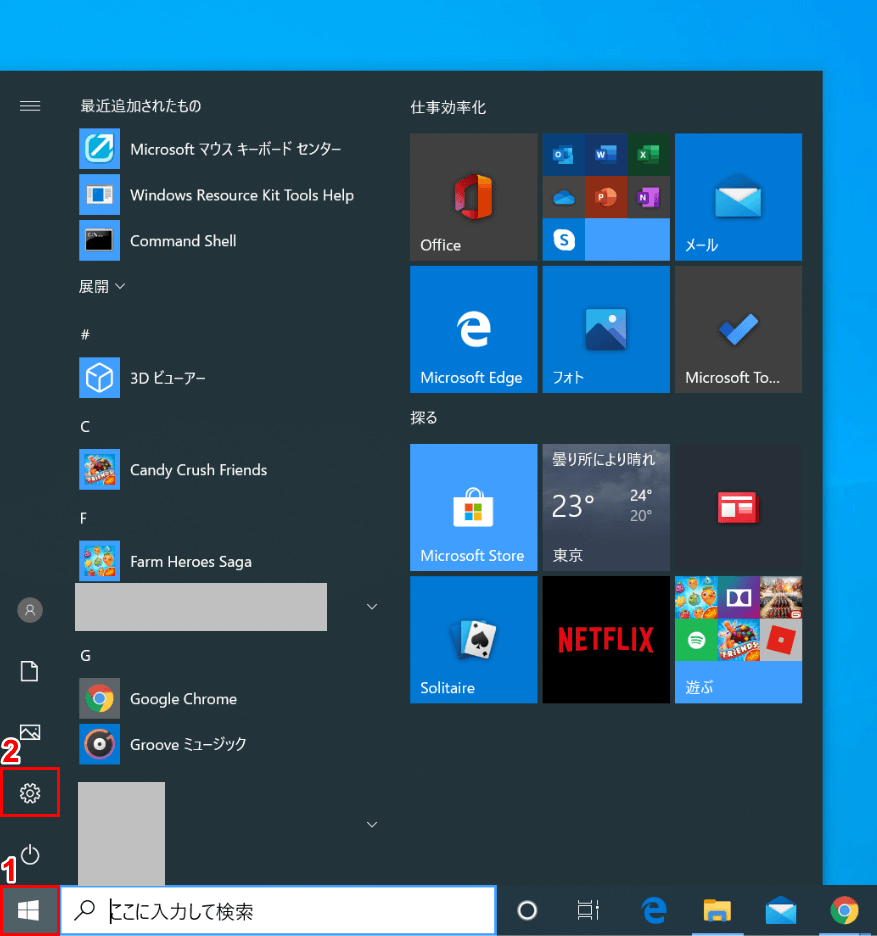Open the Microsoft Edge tile
The image size is (877, 936).
473,330
